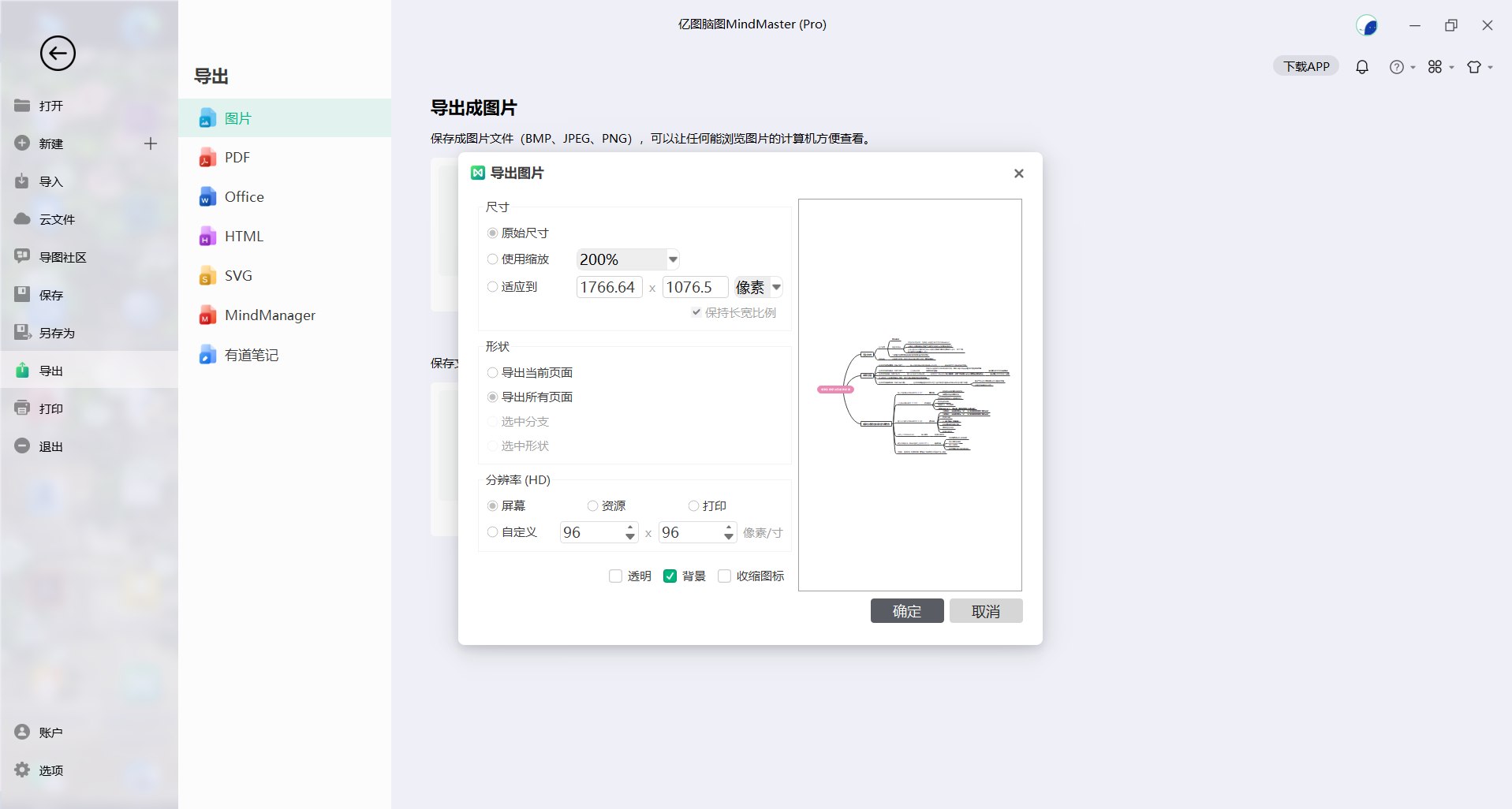Uncheck the 背景 checkbox
1512x809 pixels.
point(670,576)
